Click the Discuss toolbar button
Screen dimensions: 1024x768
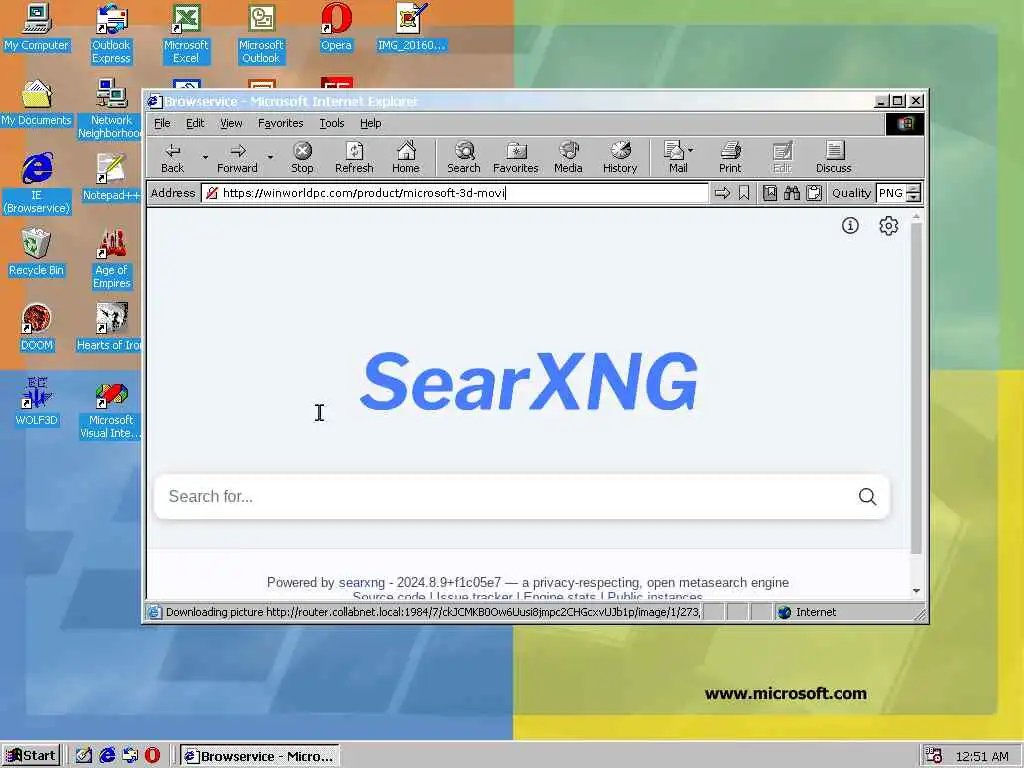click(833, 157)
